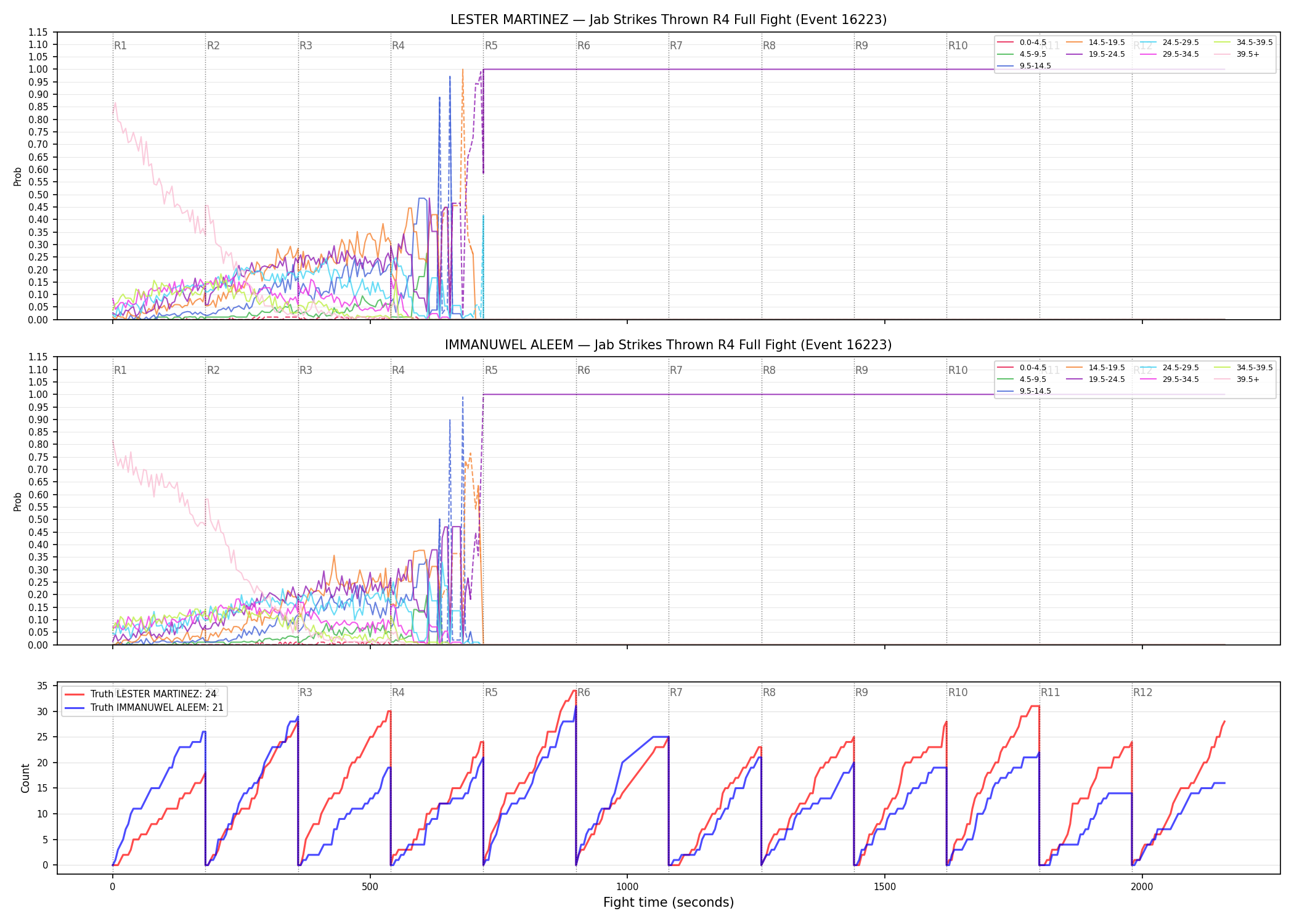Select the 9.5-14.5 legend entry in the Lester Martinez chart
Viewport: 1294px width, 924px height.
pyautogui.click(x=1024, y=66)
